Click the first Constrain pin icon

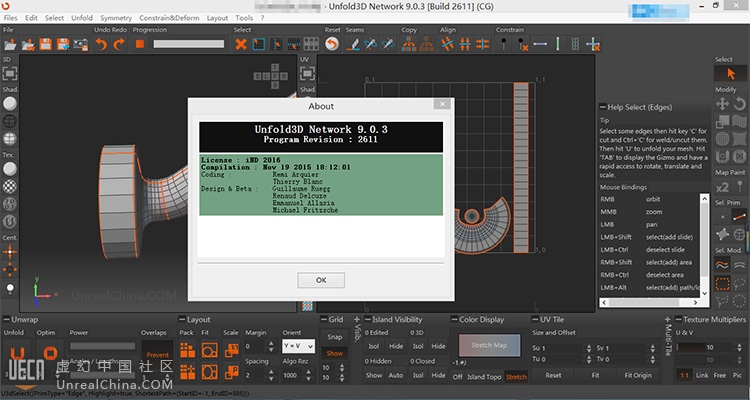coord(503,44)
